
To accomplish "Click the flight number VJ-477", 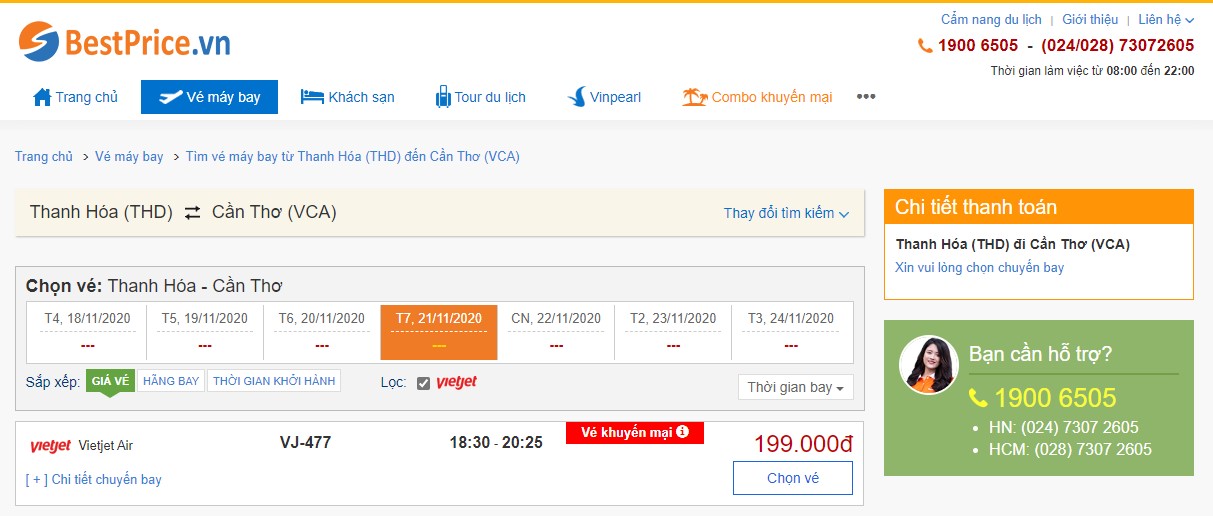I will point(305,442).
